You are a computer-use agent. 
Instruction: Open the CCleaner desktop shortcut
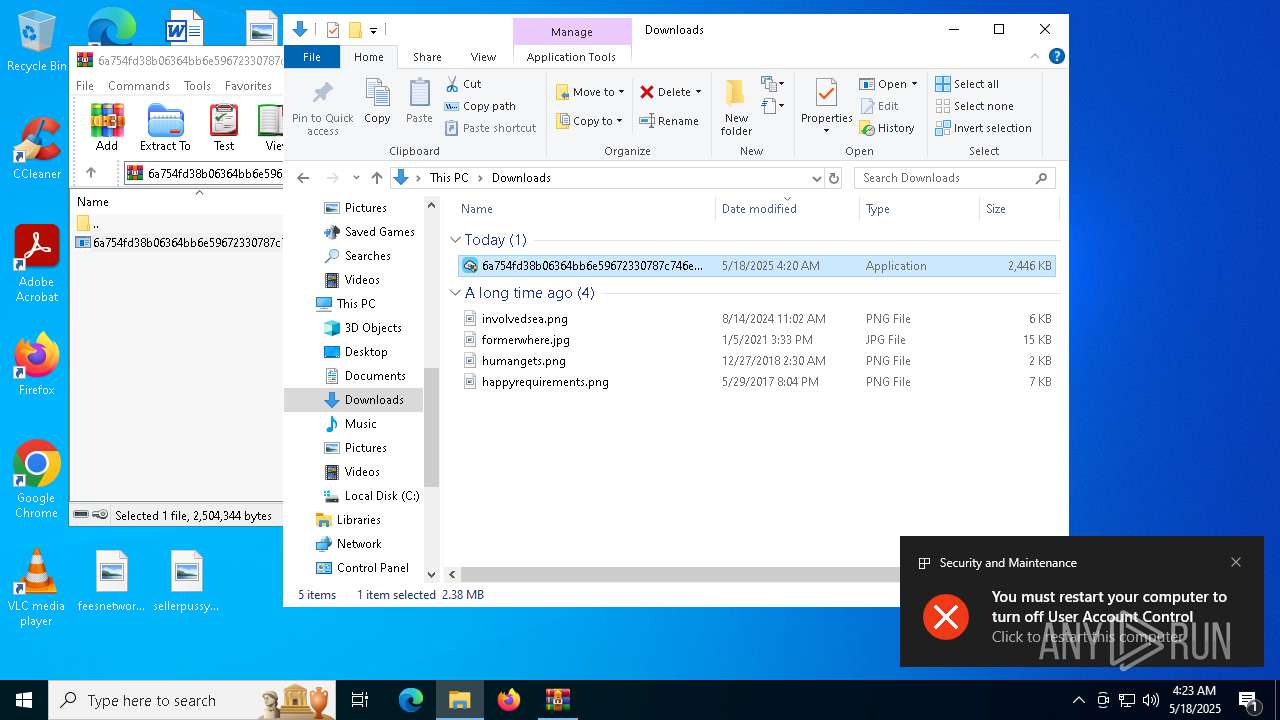[x=37, y=147]
